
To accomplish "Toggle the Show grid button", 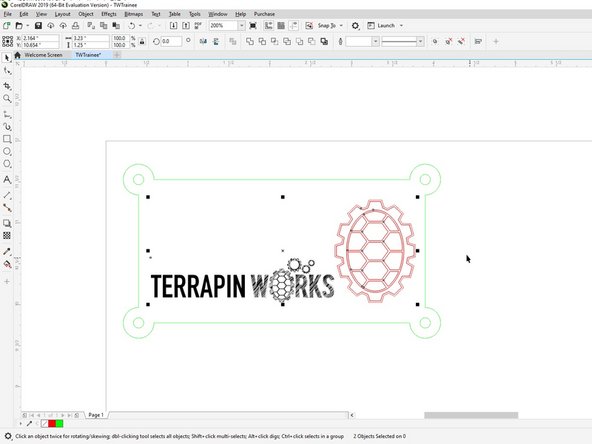I will click(x=281, y=26).
